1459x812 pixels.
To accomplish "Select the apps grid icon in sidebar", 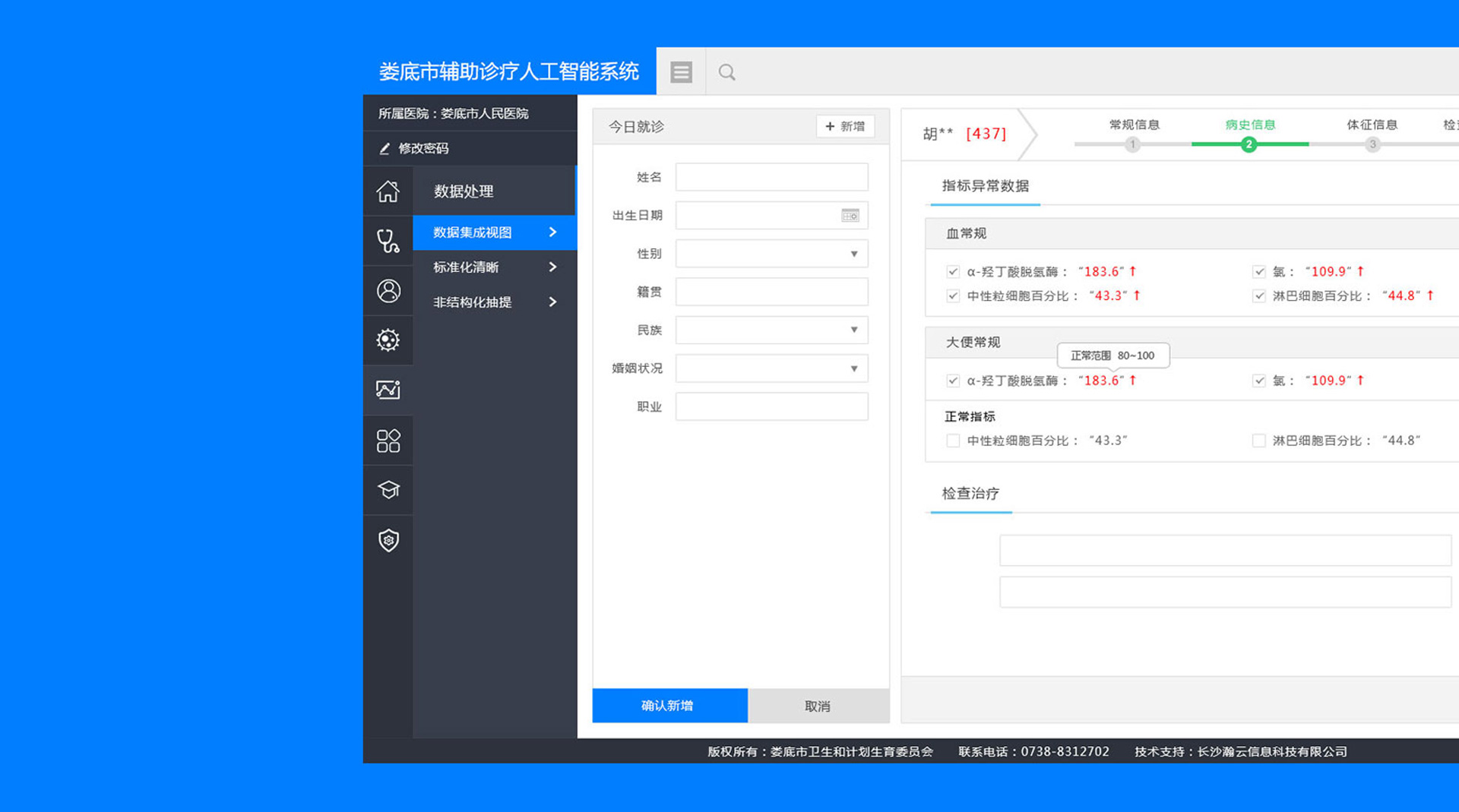I will pyautogui.click(x=388, y=441).
